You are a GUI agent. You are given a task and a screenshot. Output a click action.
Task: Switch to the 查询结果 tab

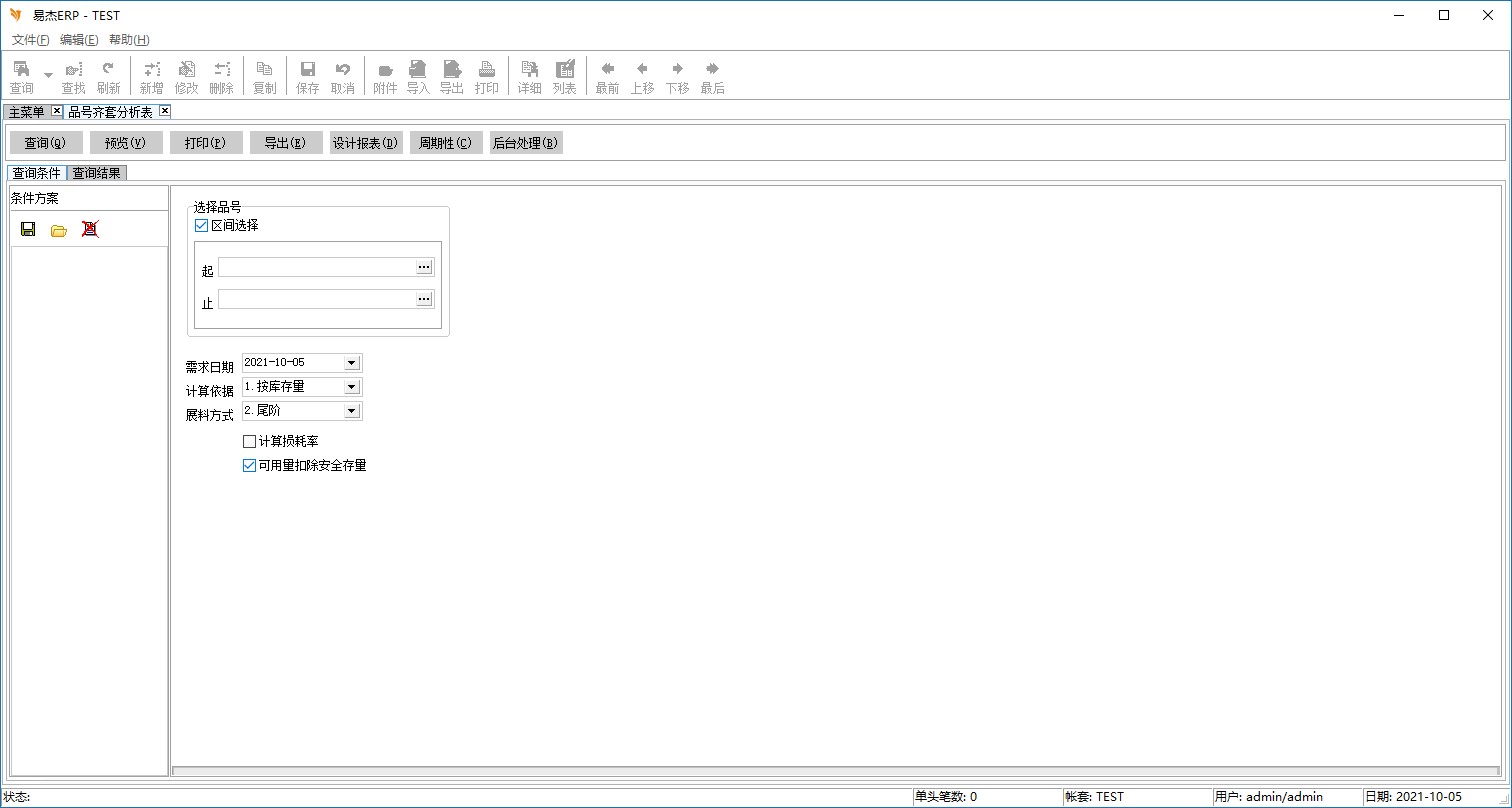click(97, 173)
